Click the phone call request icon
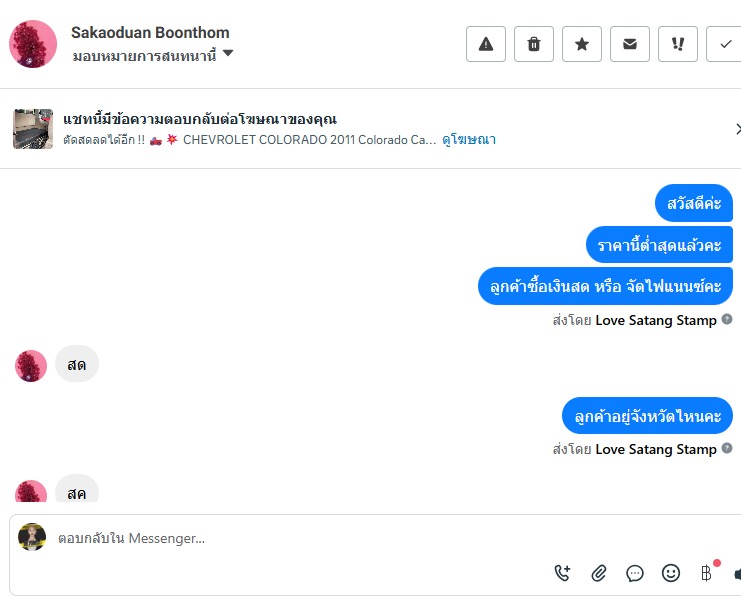The image size is (741, 599). 563,573
